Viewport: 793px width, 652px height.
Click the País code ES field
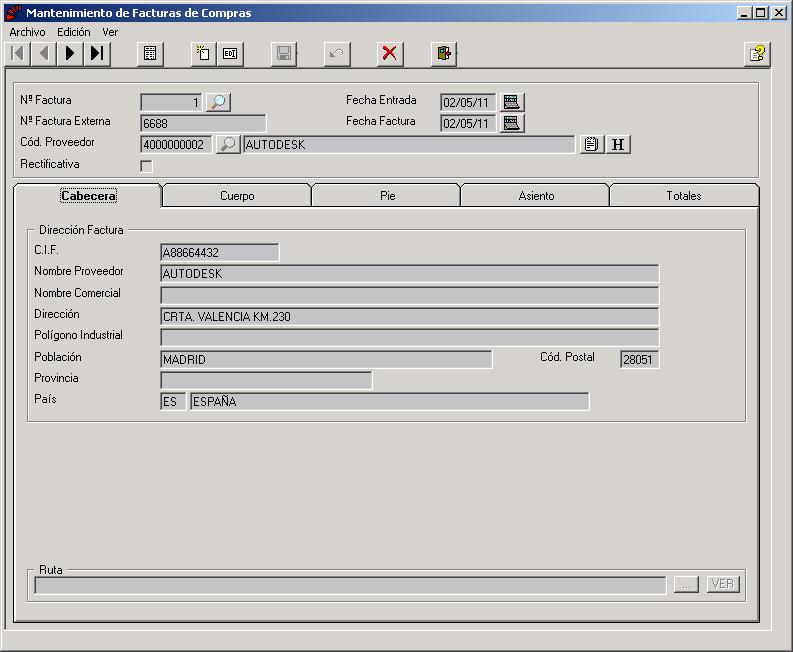(x=173, y=402)
